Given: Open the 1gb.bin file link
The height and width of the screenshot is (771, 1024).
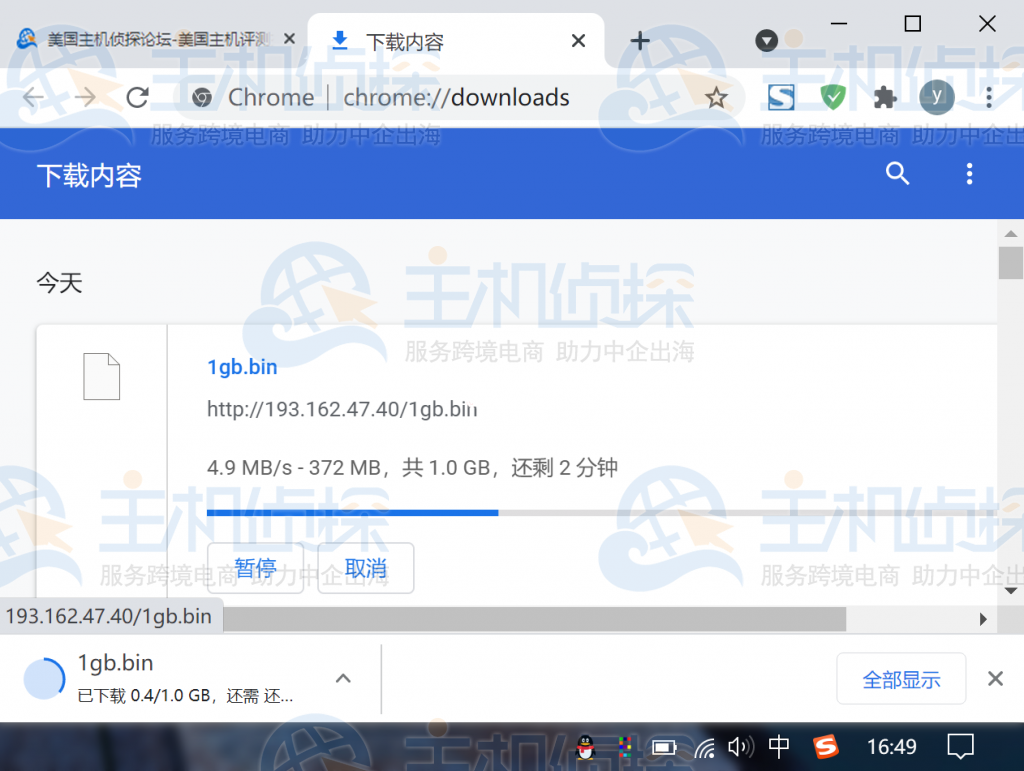Looking at the screenshot, I should pyautogui.click(x=242, y=367).
